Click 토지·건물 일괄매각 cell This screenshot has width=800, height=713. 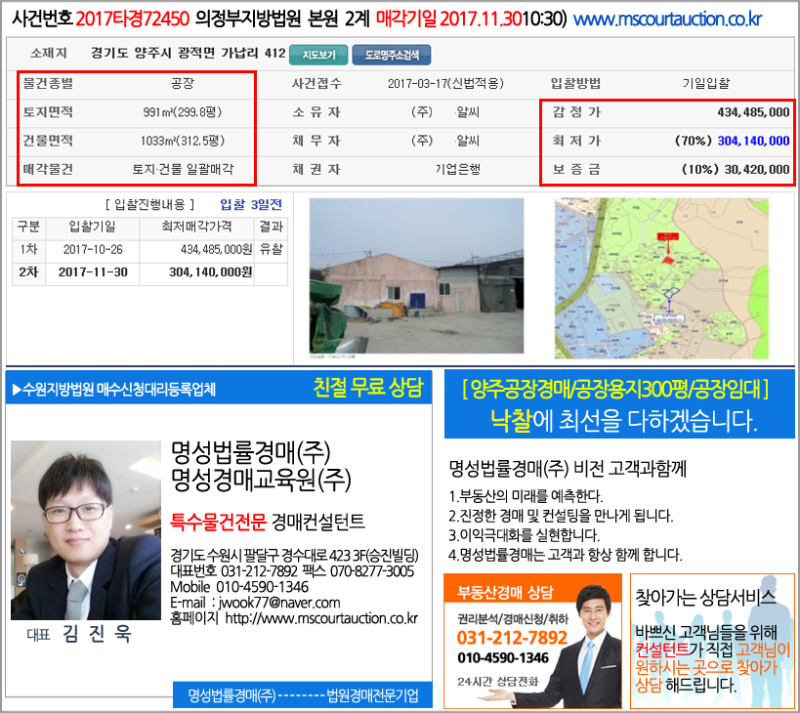[183, 169]
